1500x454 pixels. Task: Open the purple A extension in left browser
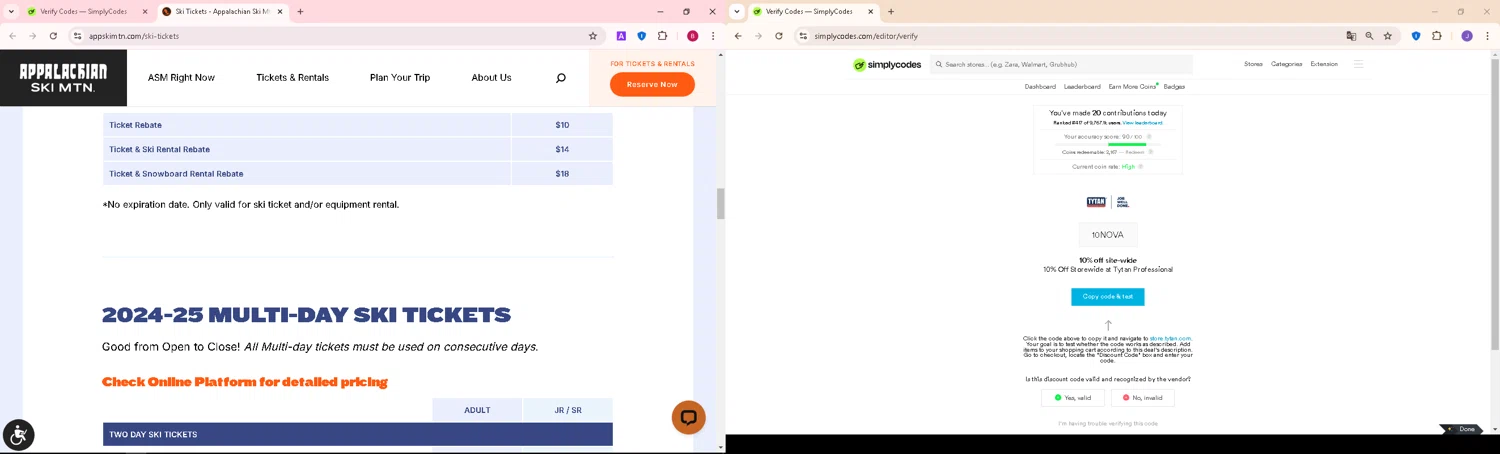click(621, 36)
